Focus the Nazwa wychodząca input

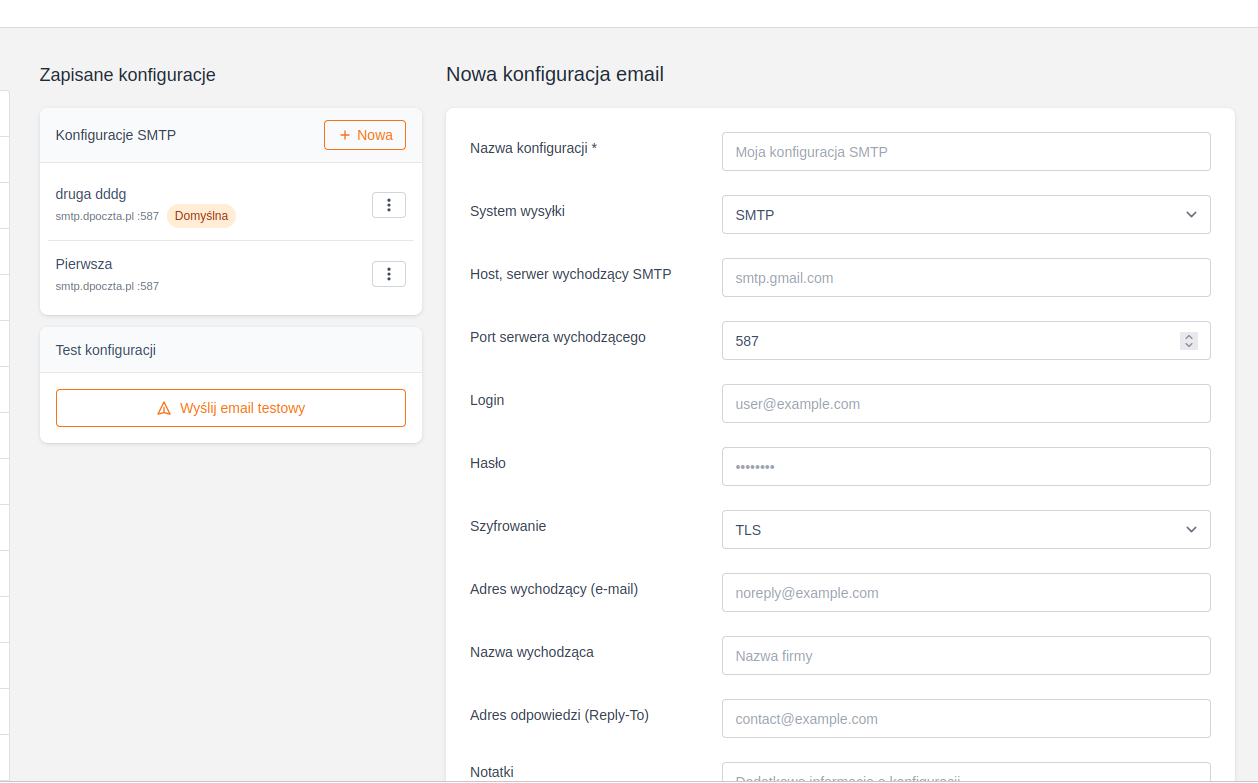tap(965, 656)
